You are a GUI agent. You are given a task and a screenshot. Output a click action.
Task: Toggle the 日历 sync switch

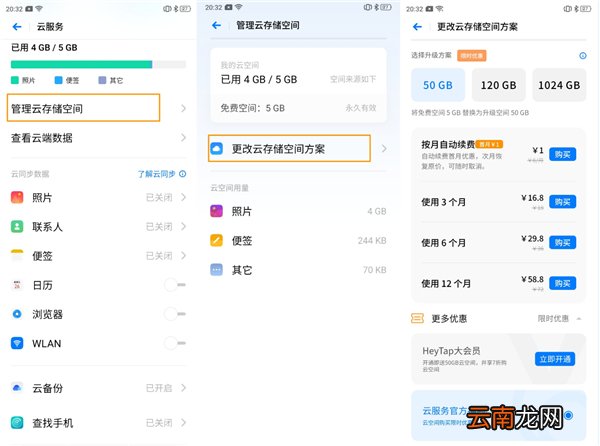click(x=175, y=285)
